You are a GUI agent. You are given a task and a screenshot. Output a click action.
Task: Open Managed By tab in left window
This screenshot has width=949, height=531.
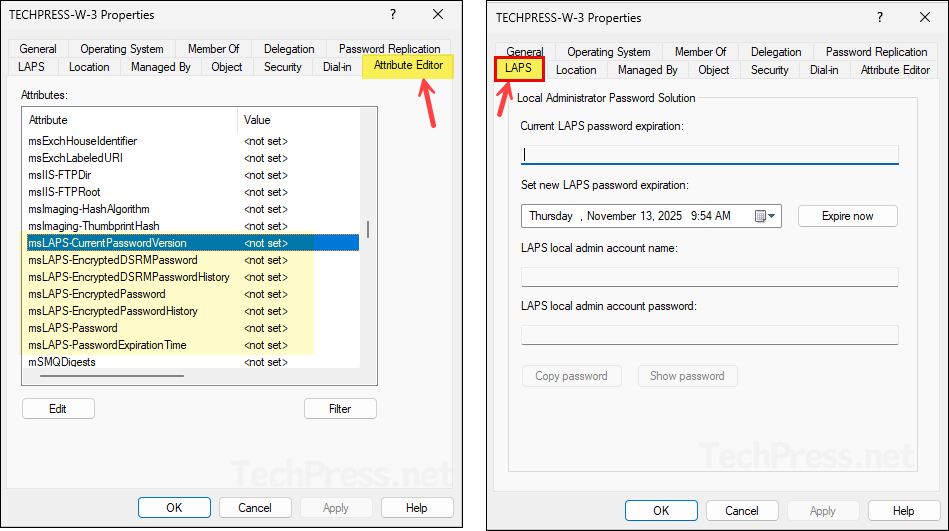[160, 67]
